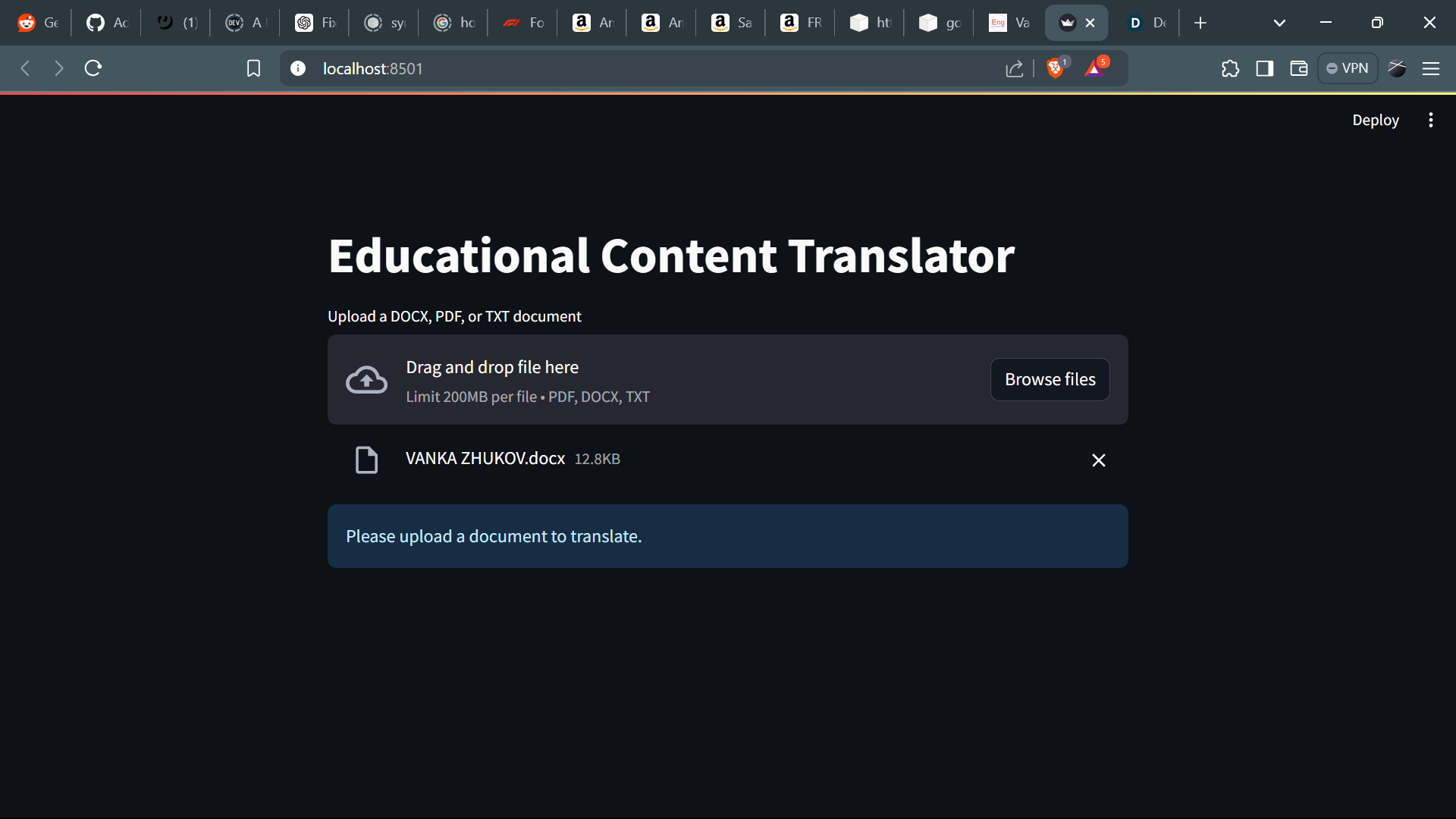Switch to the GitHub tab
This screenshot has width=1456, height=819.
click(x=107, y=23)
